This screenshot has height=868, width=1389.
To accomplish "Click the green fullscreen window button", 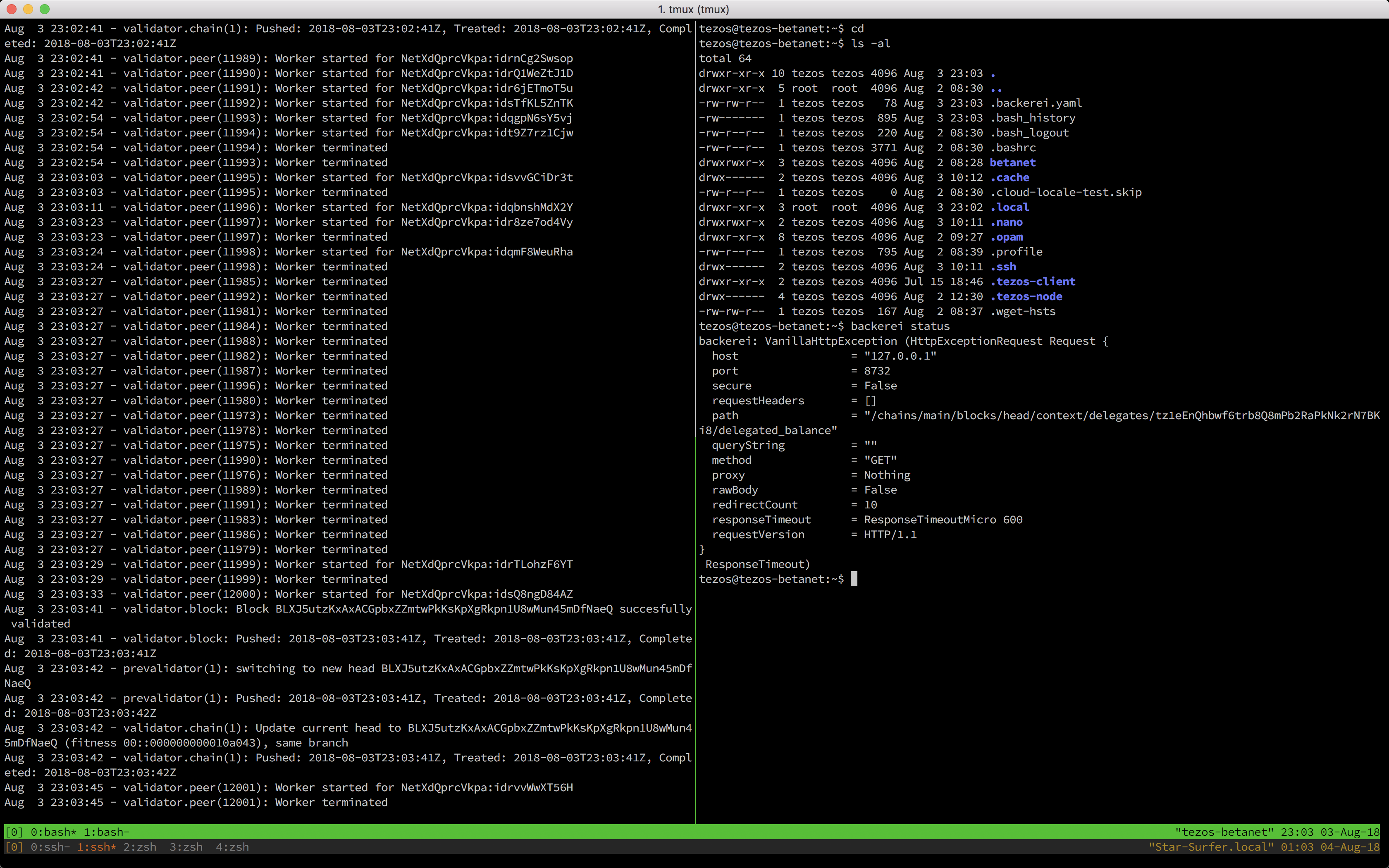I will click(45, 9).
